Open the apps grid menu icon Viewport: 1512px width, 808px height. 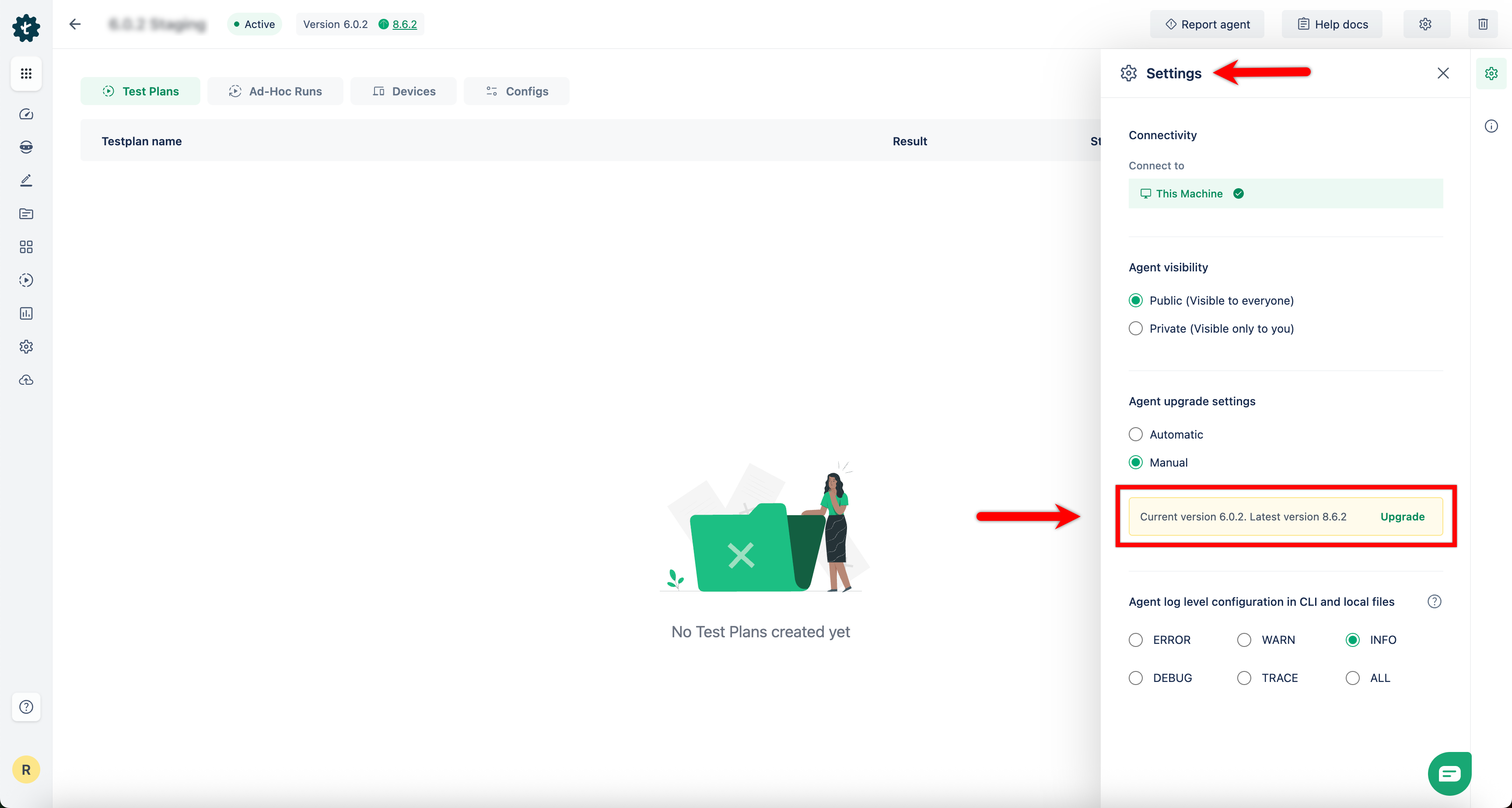tap(26, 74)
